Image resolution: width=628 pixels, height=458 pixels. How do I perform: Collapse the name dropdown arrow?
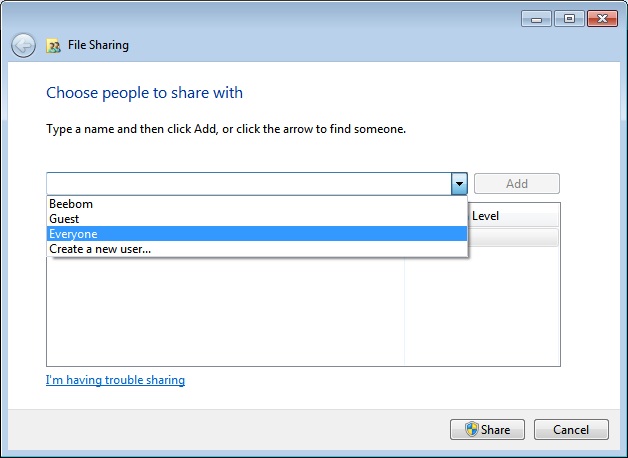(459, 184)
